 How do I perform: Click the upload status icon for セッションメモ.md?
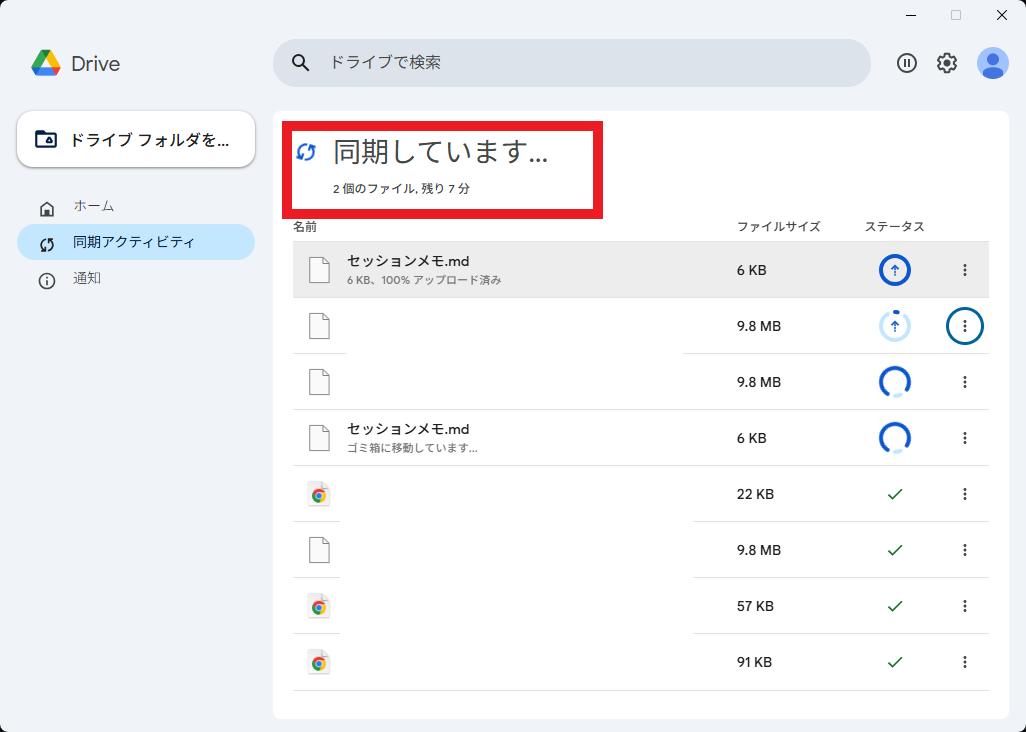[894, 270]
